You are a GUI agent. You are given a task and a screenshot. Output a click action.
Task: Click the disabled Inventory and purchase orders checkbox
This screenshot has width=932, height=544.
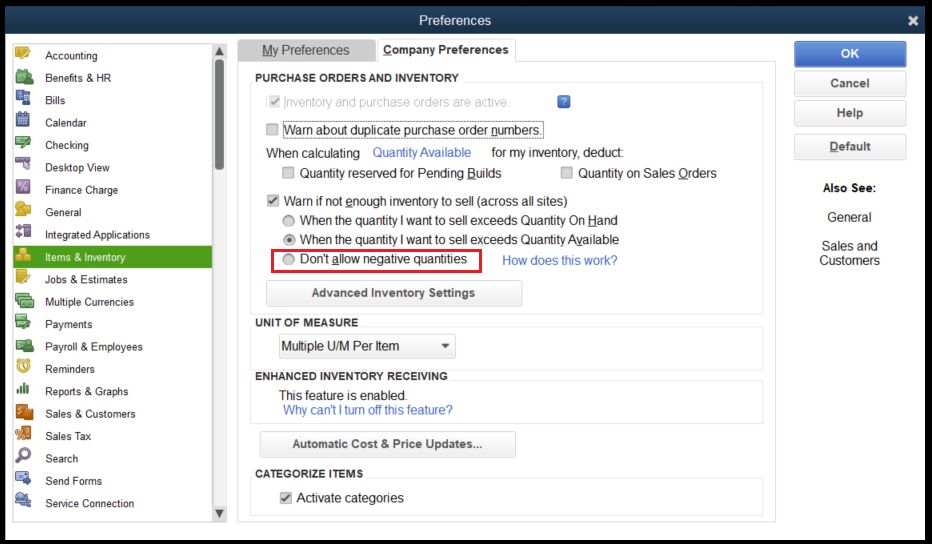[x=274, y=102]
